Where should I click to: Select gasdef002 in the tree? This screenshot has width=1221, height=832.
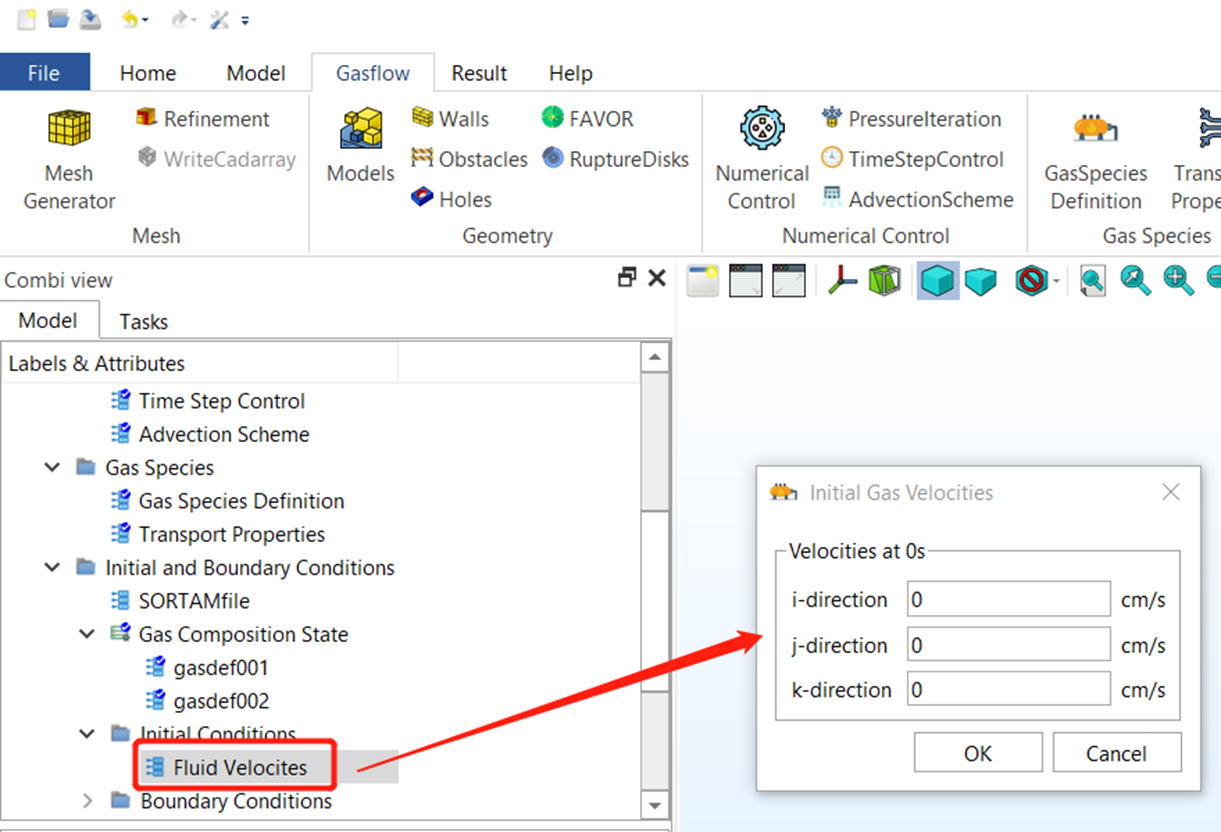220,701
